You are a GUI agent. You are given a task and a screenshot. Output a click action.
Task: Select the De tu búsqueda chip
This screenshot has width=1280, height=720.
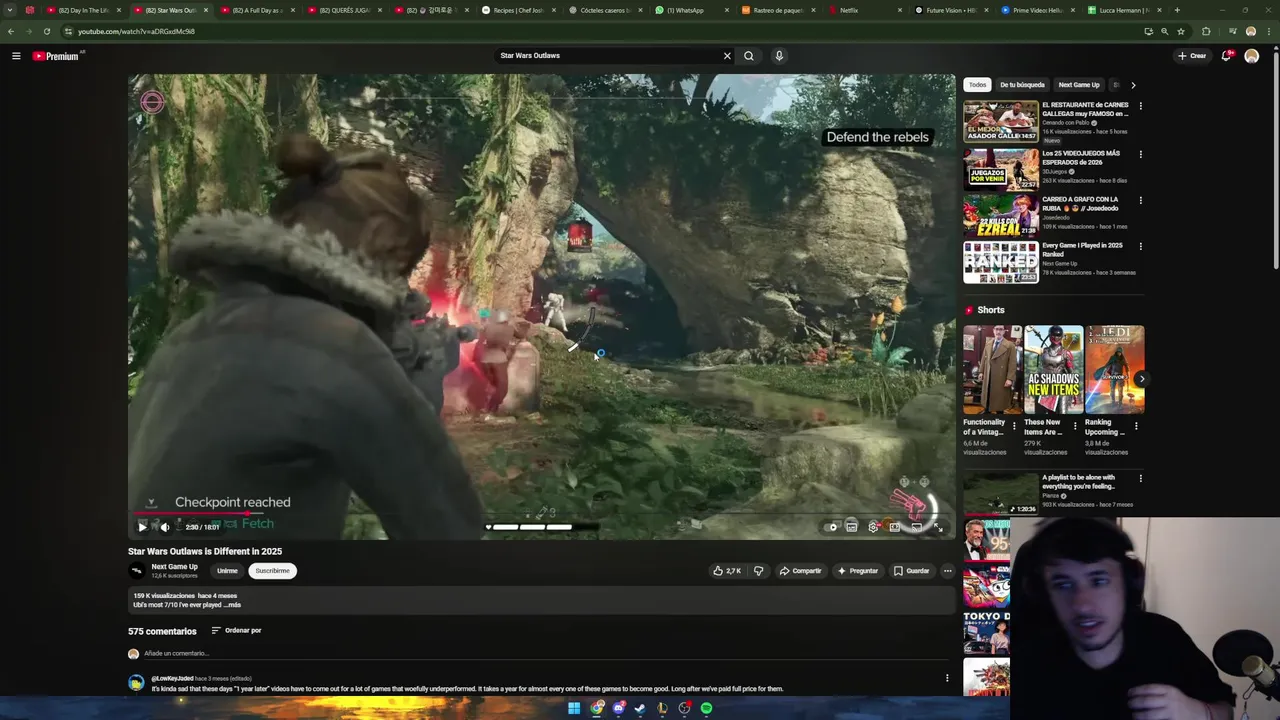click(1022, 85)
